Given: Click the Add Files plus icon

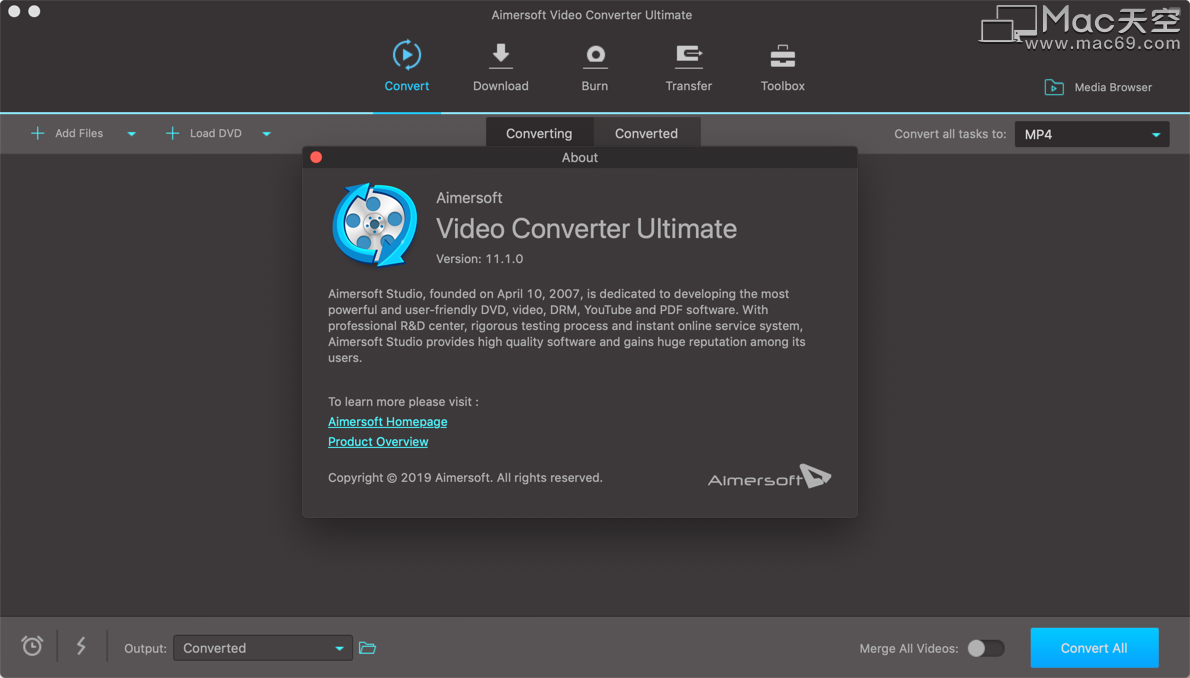Looking at the screenshot, I should pyautogui.click(x=37, y=134).
